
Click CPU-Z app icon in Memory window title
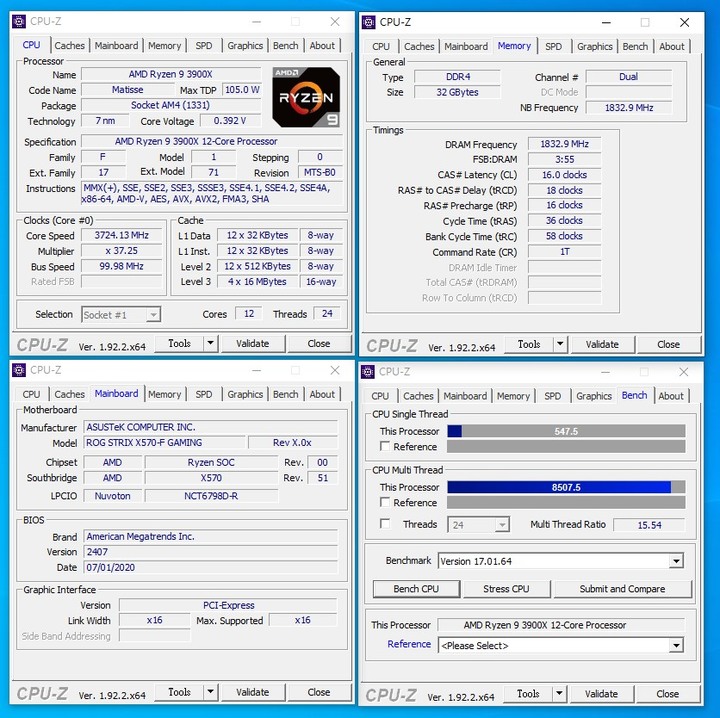(368, 22)
